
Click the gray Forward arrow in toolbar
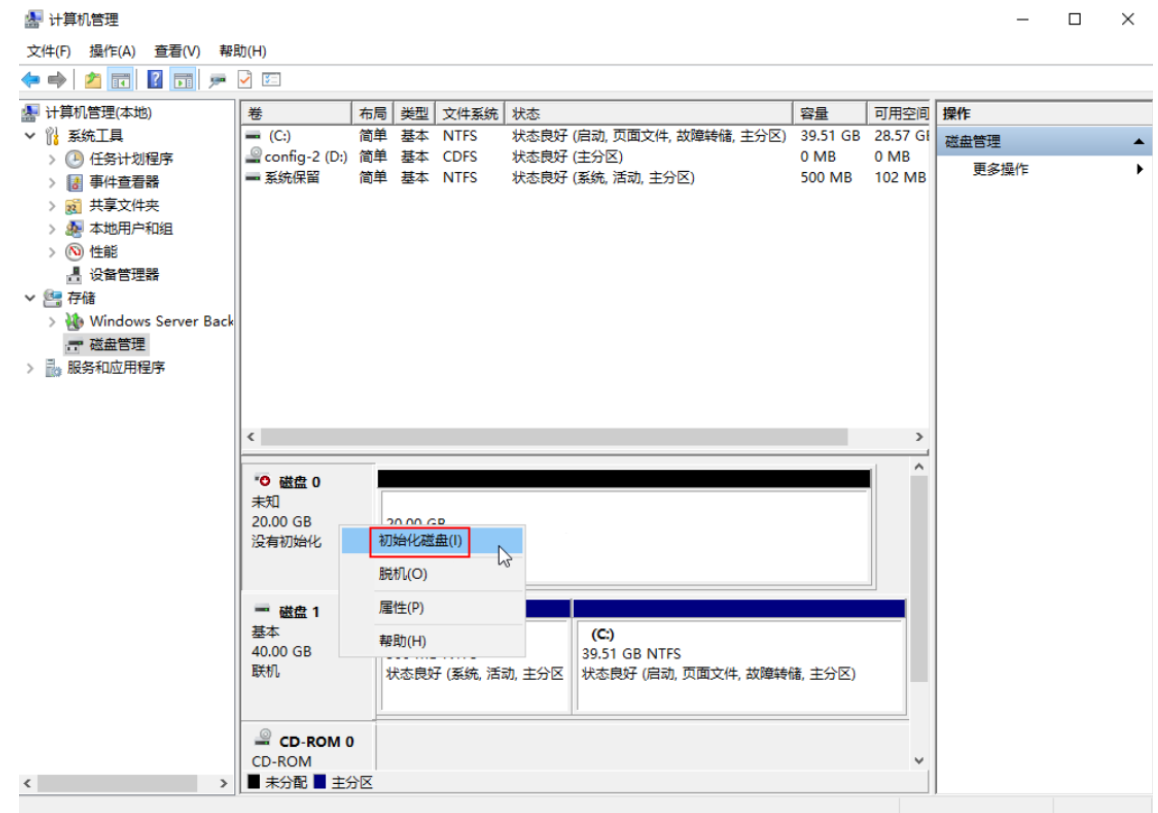57,80
